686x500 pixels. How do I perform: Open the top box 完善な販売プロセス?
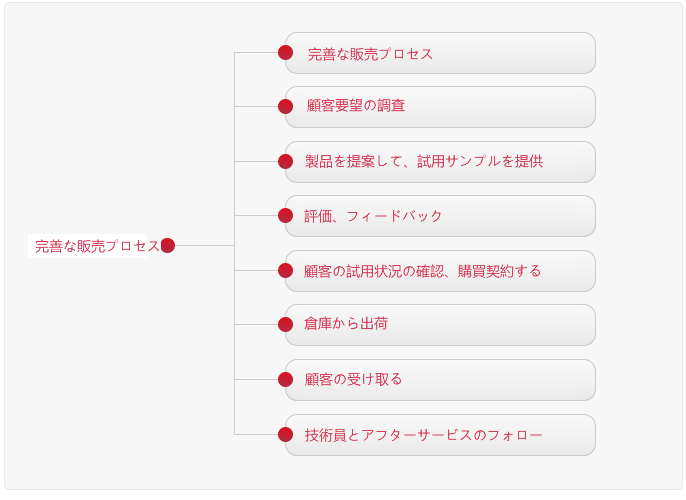click(440, 53)
